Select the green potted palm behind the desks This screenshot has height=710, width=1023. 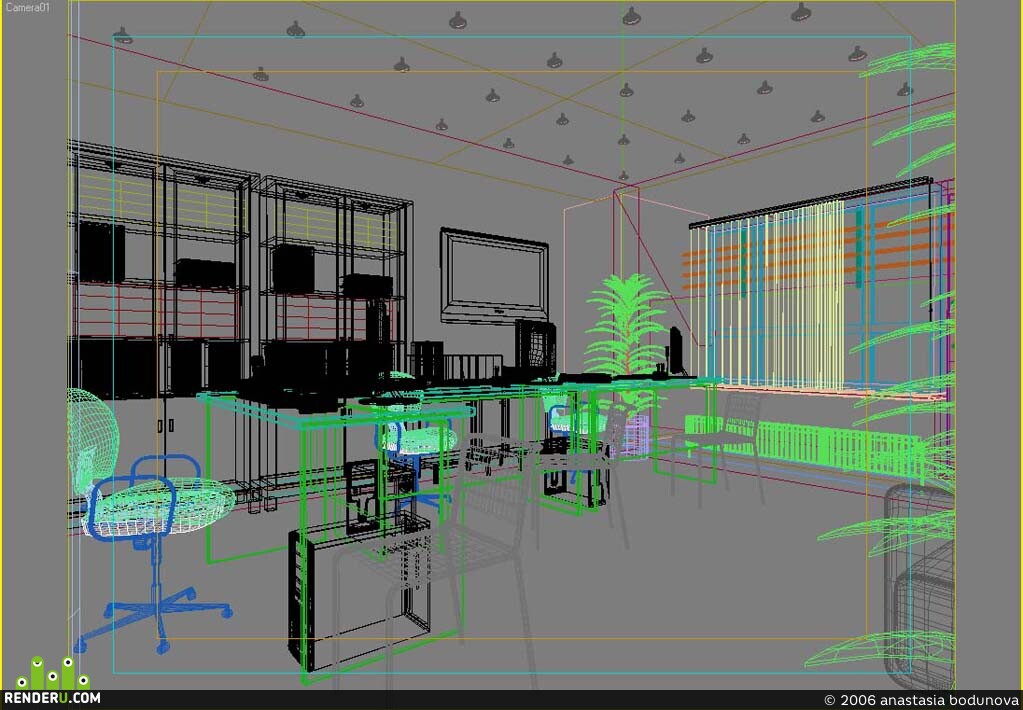pos(626,339)
